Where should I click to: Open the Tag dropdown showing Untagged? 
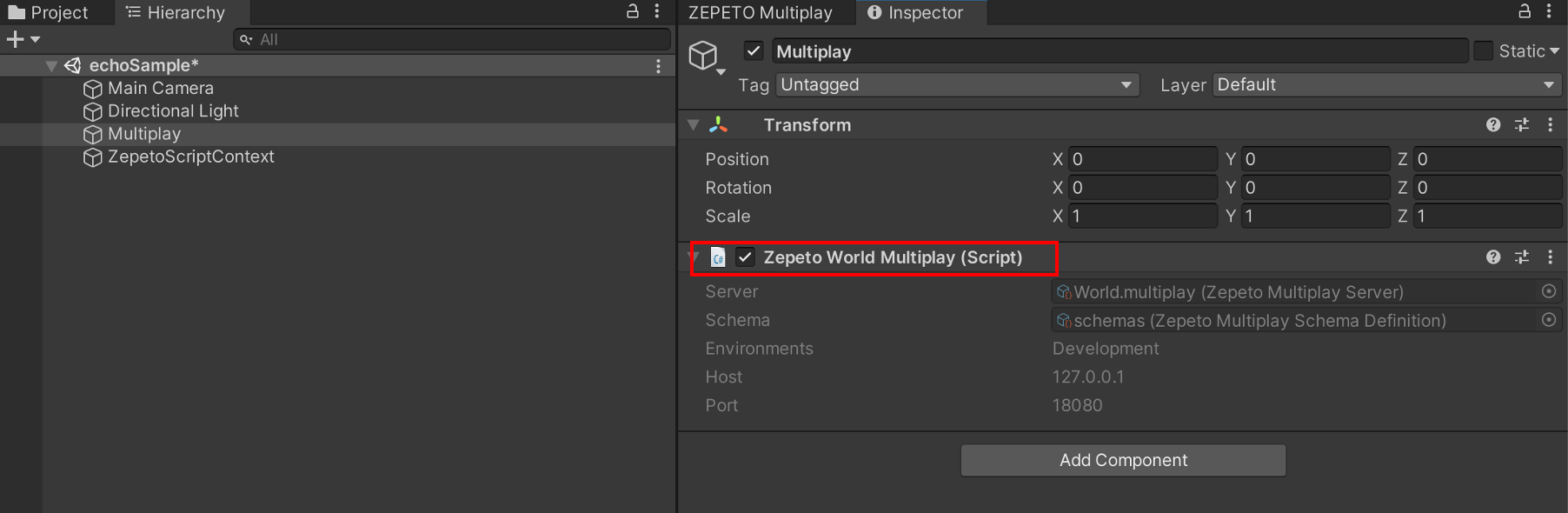(957, 85)
